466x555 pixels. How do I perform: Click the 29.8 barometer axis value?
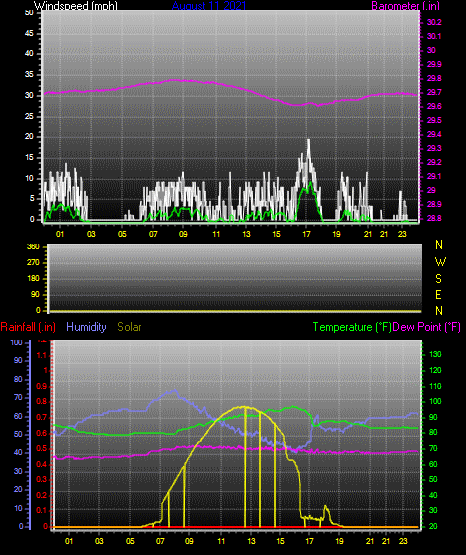tap(434, 79)
